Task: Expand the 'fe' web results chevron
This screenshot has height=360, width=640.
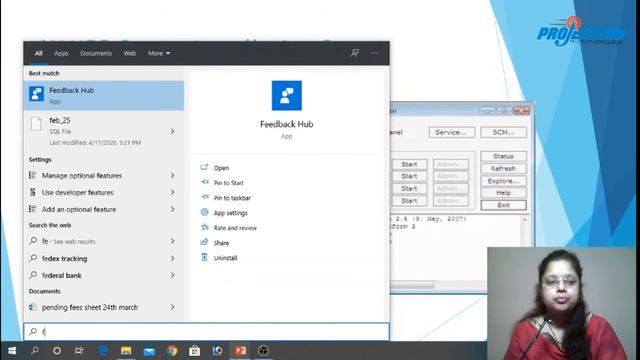Action: pyautogui.click(x=173, y=241)
